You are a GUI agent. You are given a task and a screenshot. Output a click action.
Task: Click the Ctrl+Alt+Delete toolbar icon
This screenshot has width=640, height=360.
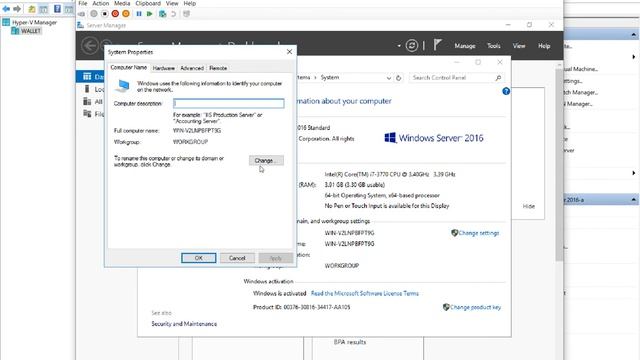82,14
